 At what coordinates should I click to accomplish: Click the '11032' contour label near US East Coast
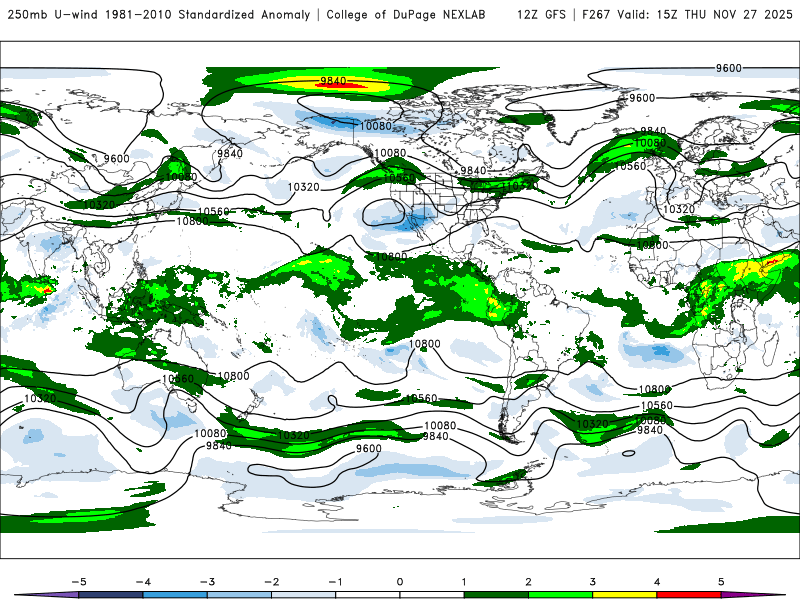point(520,186)
